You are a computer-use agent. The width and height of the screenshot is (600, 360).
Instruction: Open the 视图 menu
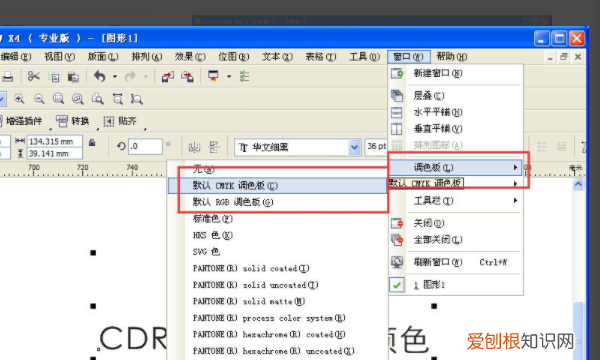(x=59, y=57)
